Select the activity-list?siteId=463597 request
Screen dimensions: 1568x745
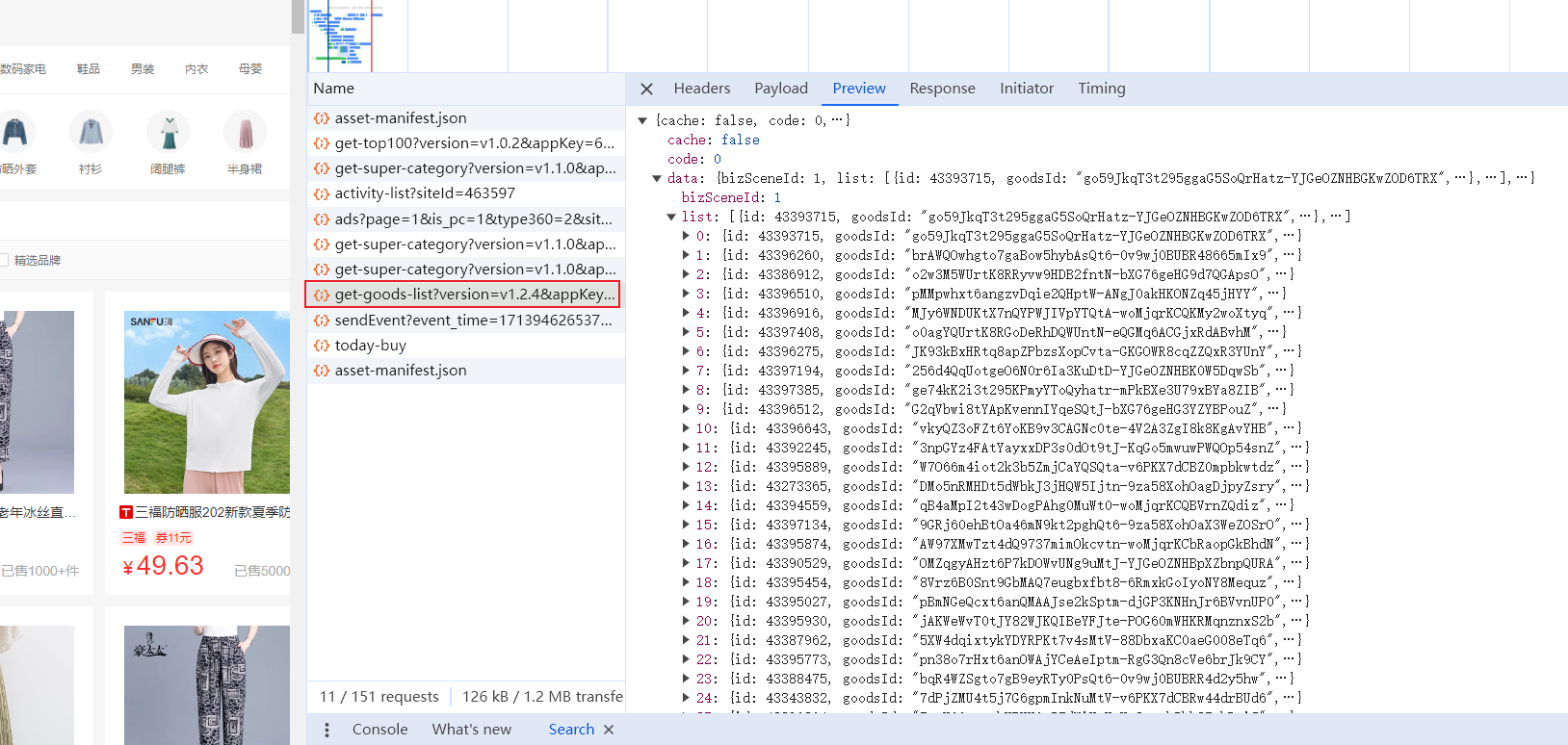(x=466, y=193)
